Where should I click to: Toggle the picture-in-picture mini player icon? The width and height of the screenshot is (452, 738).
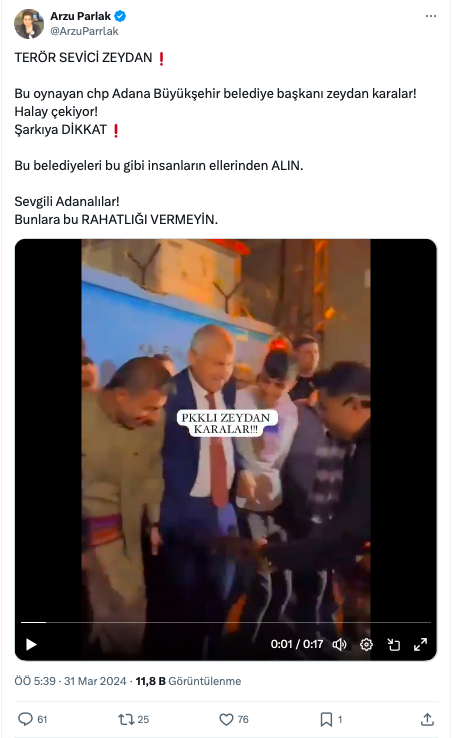[393, 644]
